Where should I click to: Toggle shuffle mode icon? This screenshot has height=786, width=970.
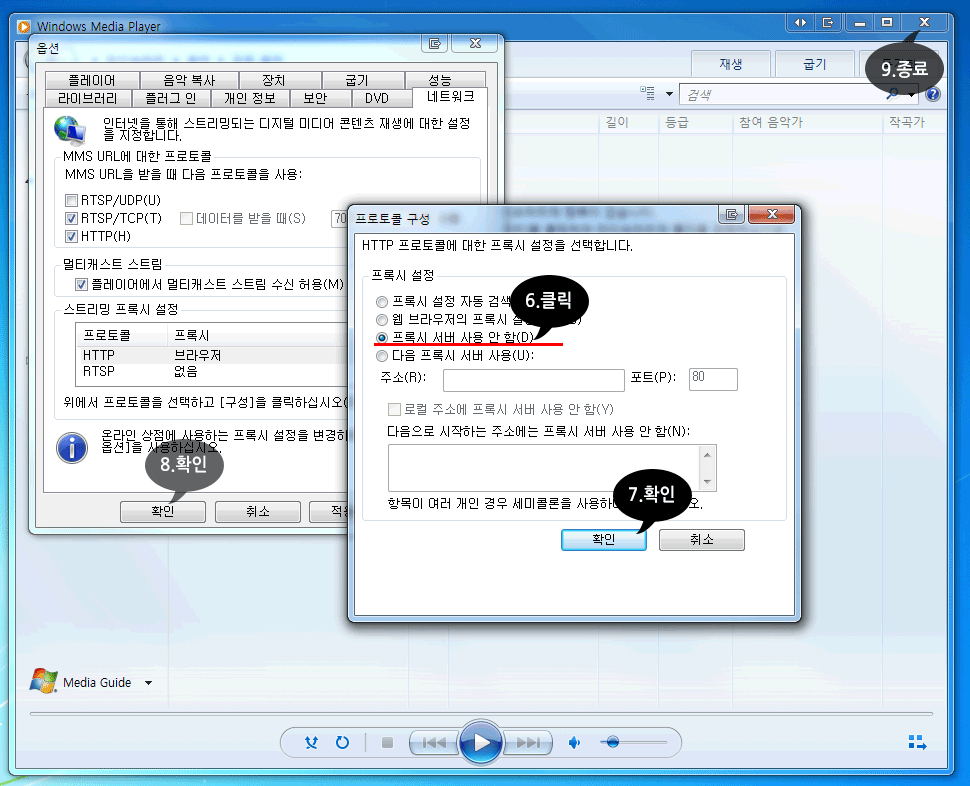click(x=311, y=742)
